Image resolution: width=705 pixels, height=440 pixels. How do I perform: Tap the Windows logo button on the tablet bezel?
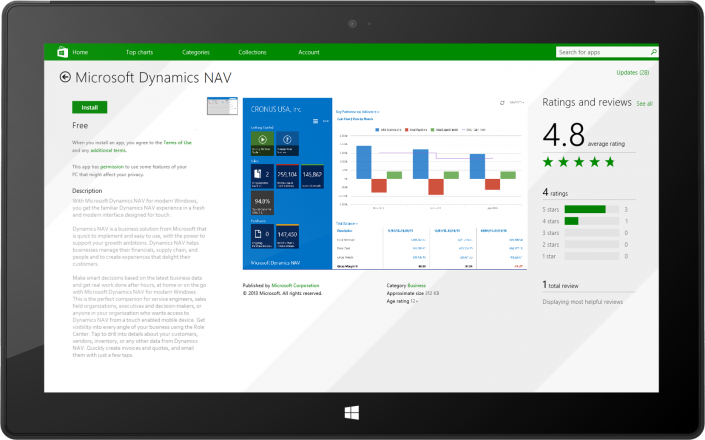click(x=352, y=413)
